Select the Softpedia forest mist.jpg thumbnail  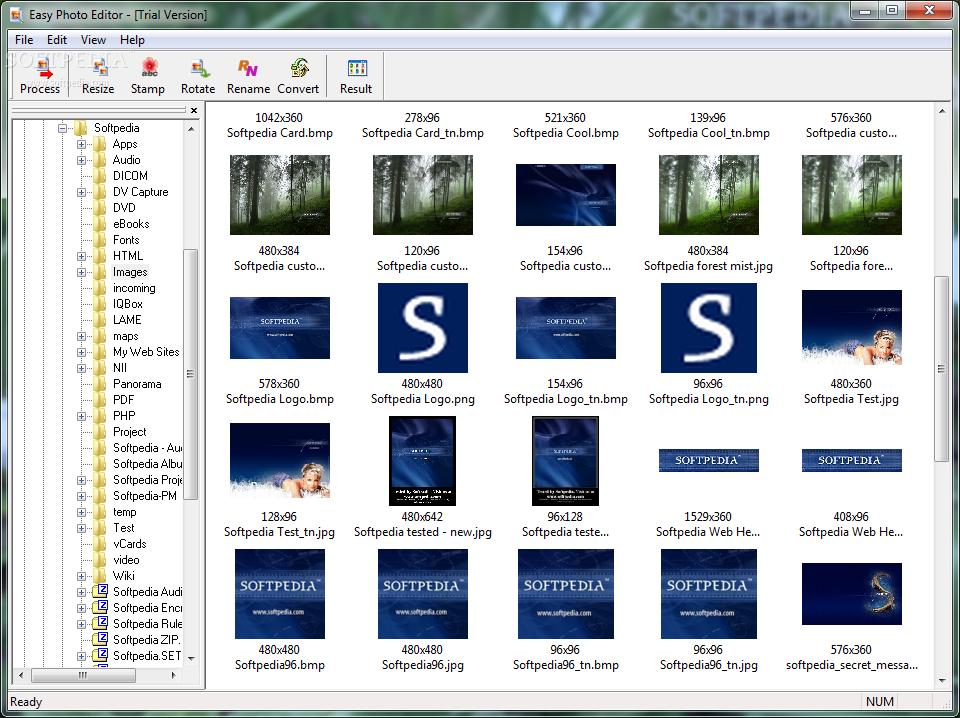(x=708, y=195)
